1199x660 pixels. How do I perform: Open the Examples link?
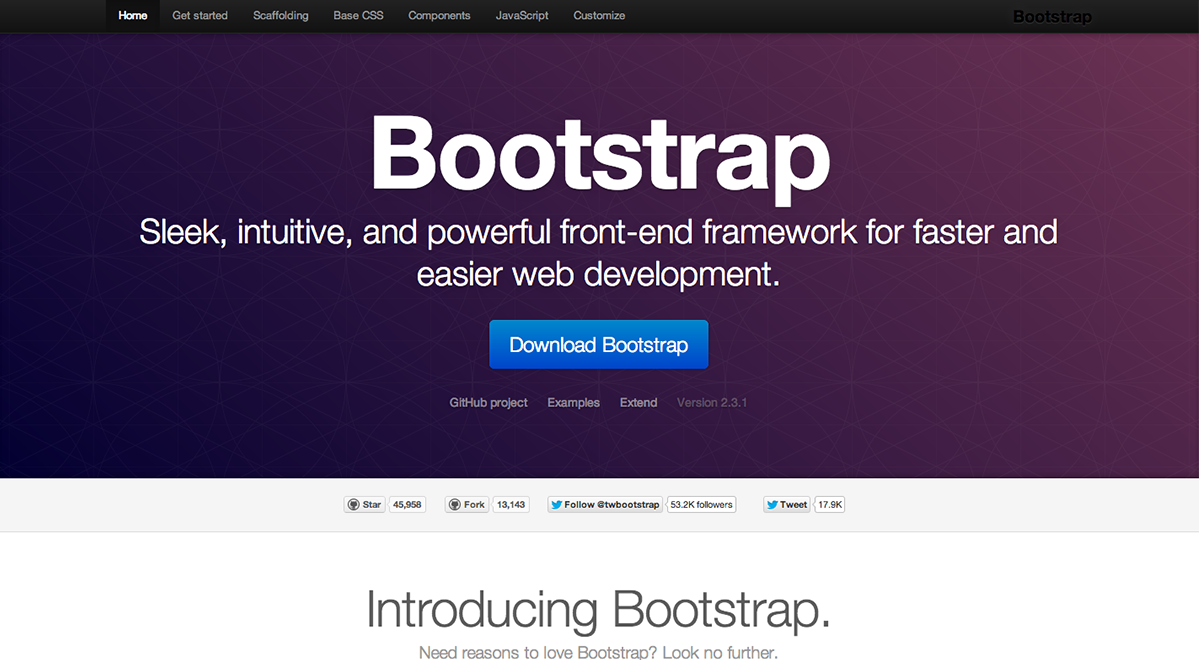pyautogui.click(x=574, y=402)
